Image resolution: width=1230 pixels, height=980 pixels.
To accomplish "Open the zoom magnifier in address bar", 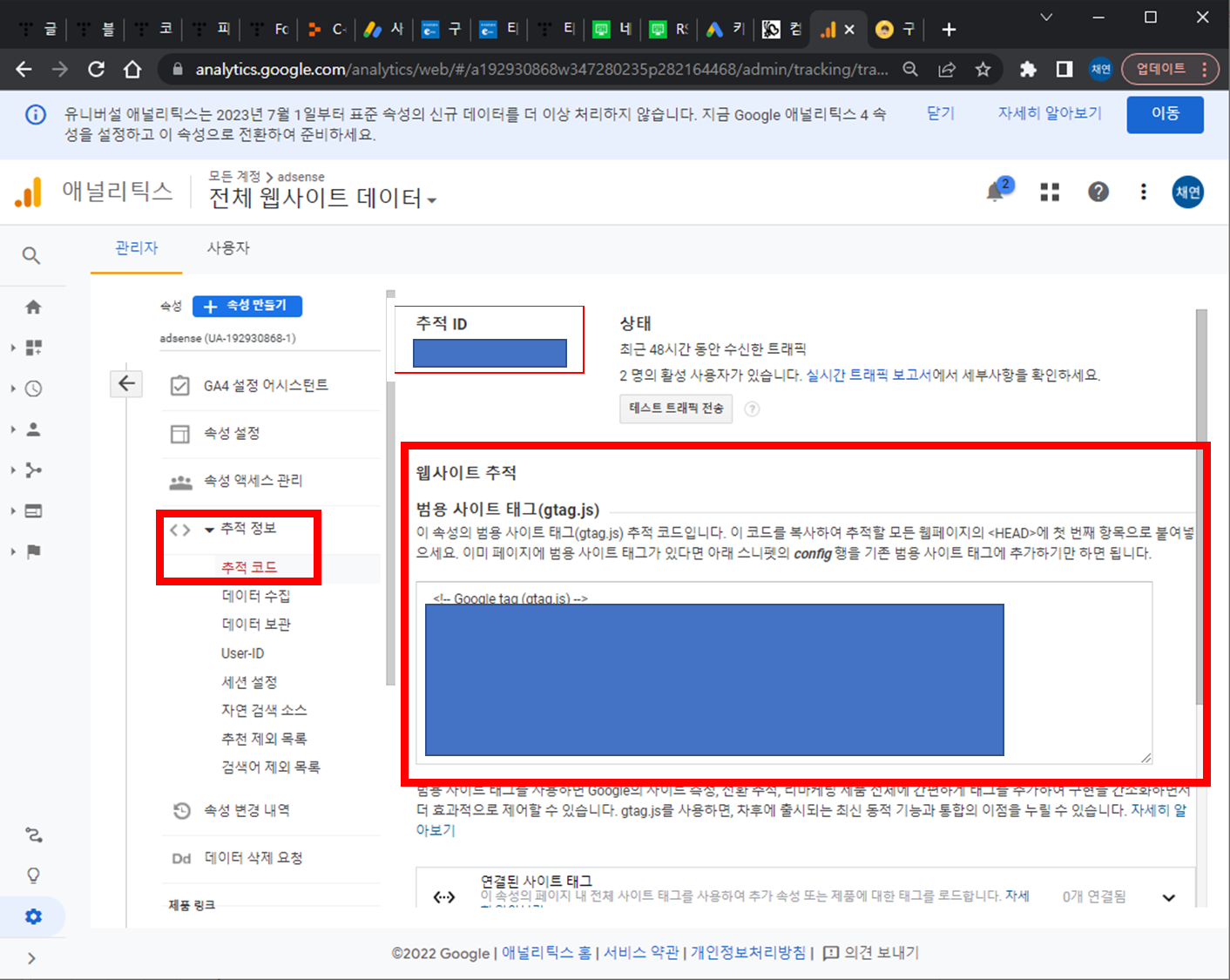I will tap(910, 69).
